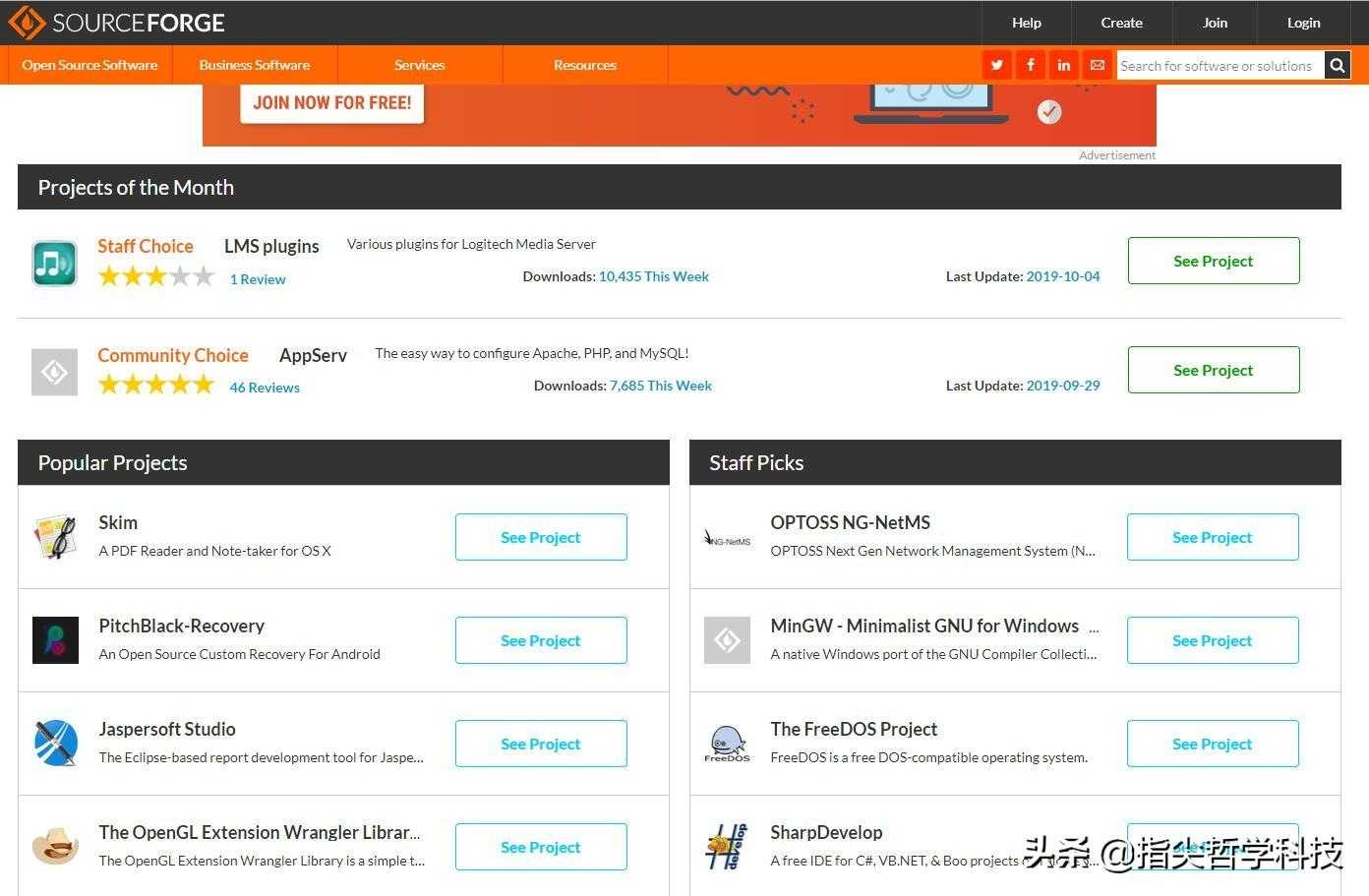
Task: Open the SharpDevelop project title
Action: click(826, 832)
